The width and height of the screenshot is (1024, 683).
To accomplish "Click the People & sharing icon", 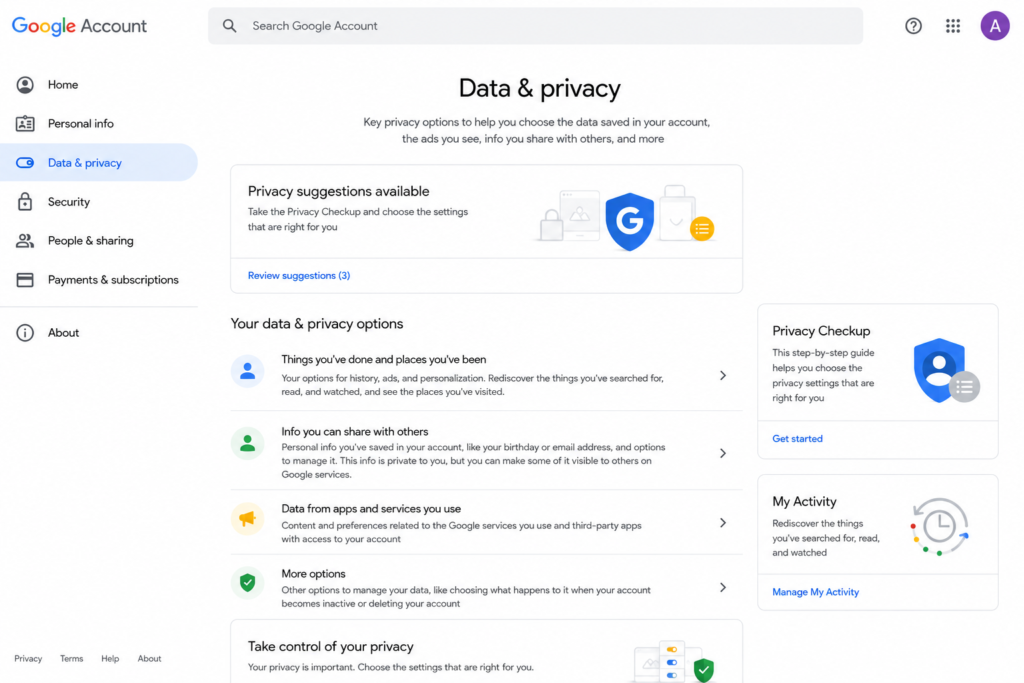I will pyautogui.click(x=25, y=241).
